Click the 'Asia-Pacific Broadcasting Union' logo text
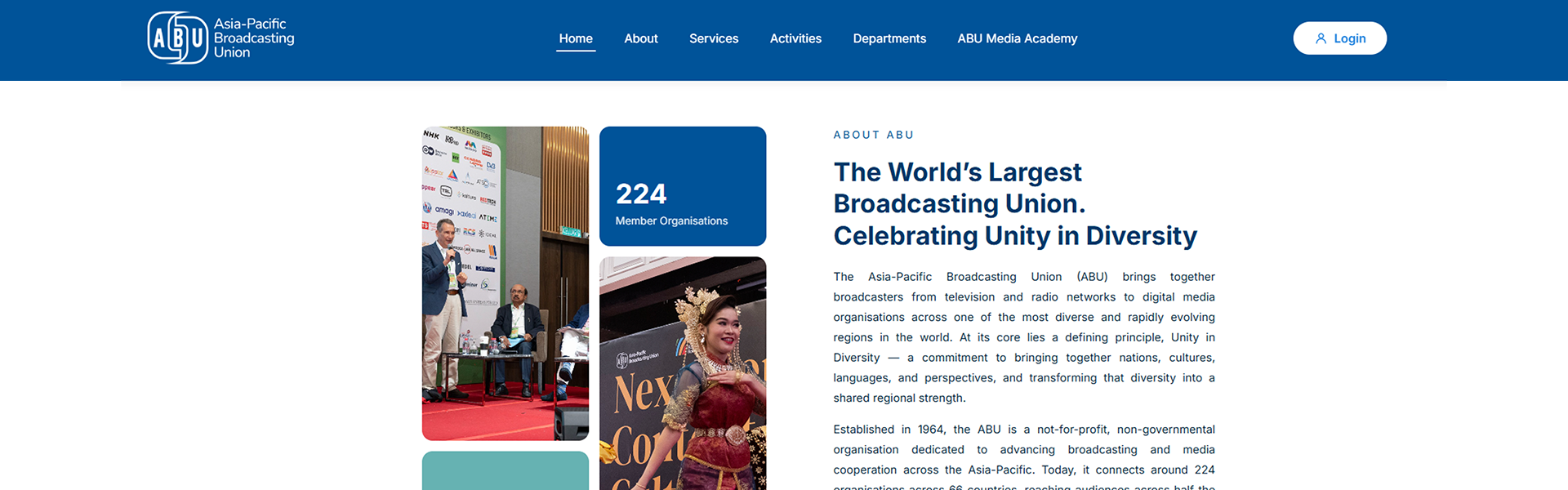1568x490 pixels. tap(254, 38)
